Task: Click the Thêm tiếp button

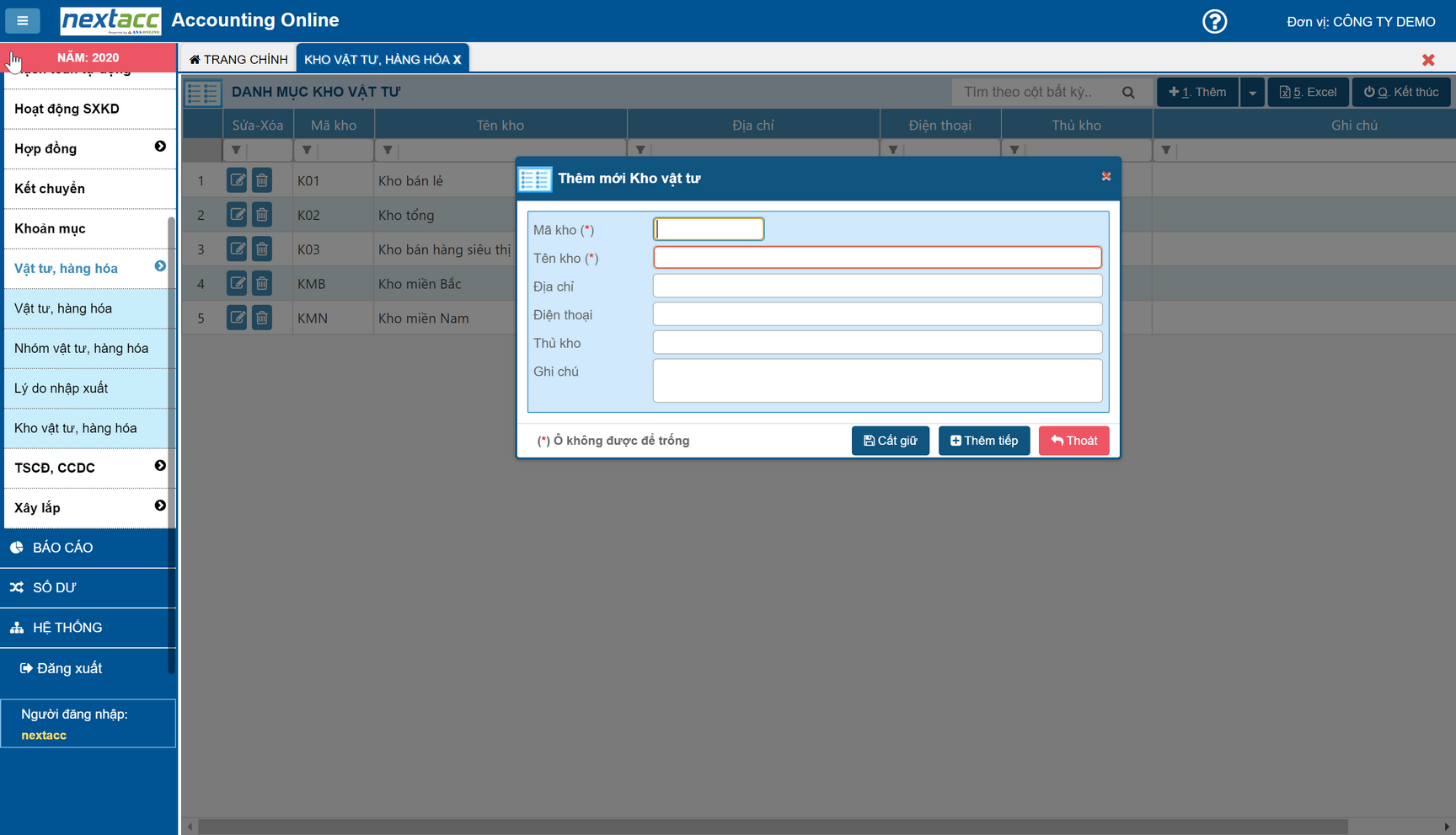Action: [x=983, y=441]
